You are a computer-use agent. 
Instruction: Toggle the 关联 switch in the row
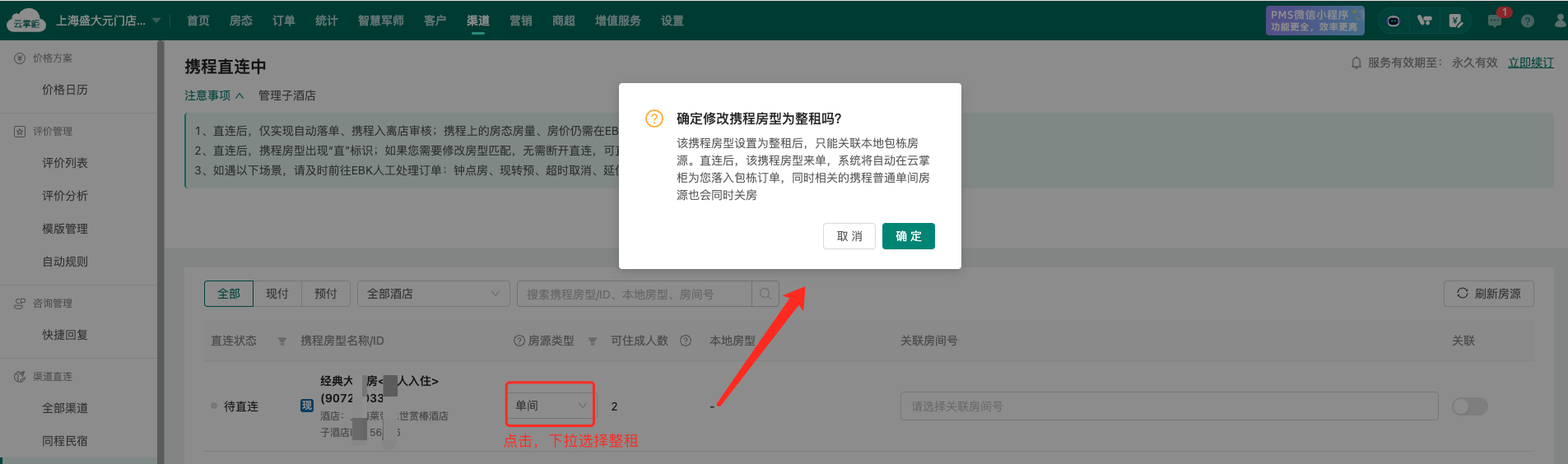[x=1469, y=406]
